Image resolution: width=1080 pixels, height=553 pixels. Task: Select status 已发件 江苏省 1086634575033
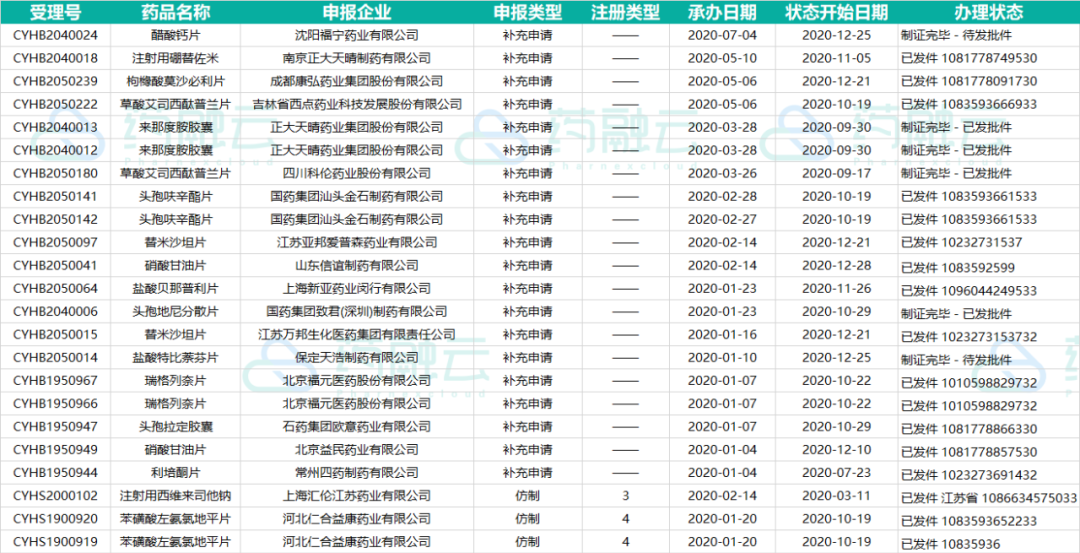[989, 498]
